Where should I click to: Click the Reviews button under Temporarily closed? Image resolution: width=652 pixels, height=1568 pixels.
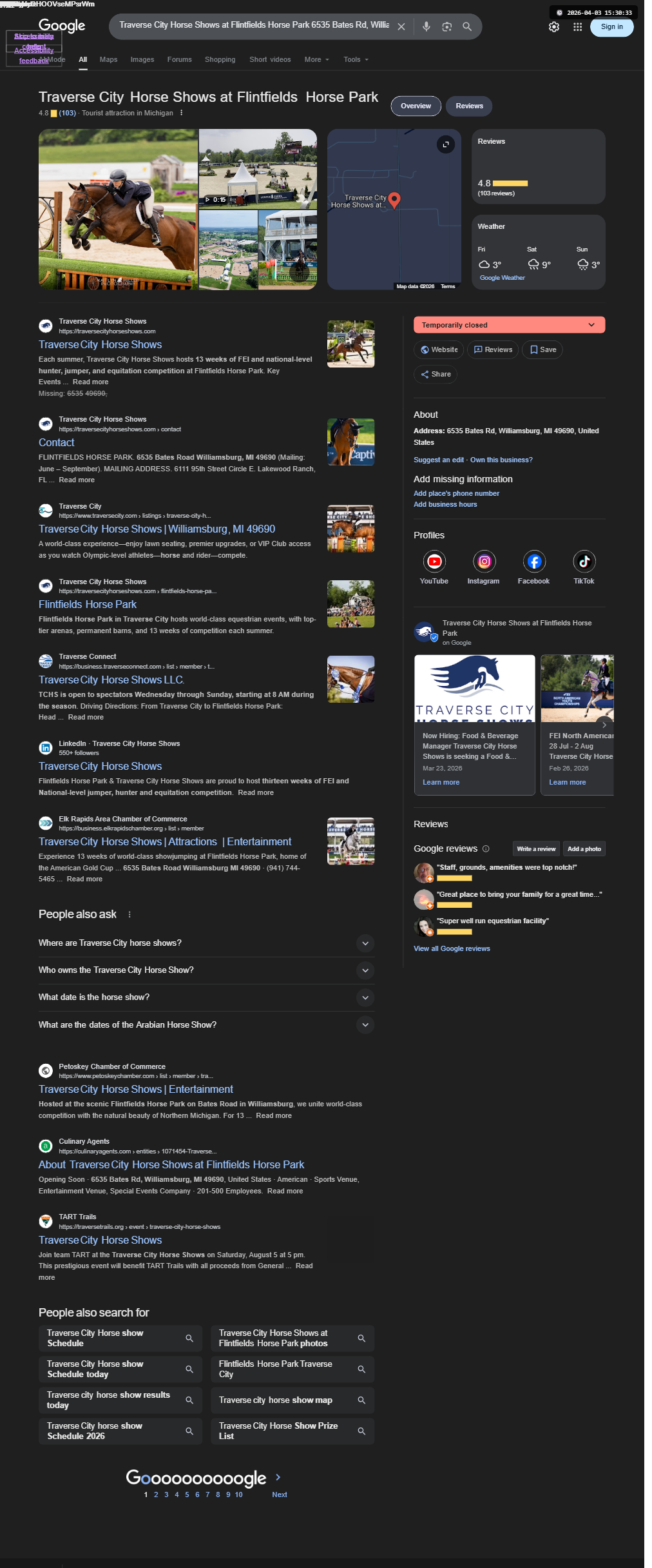point(493,349)
